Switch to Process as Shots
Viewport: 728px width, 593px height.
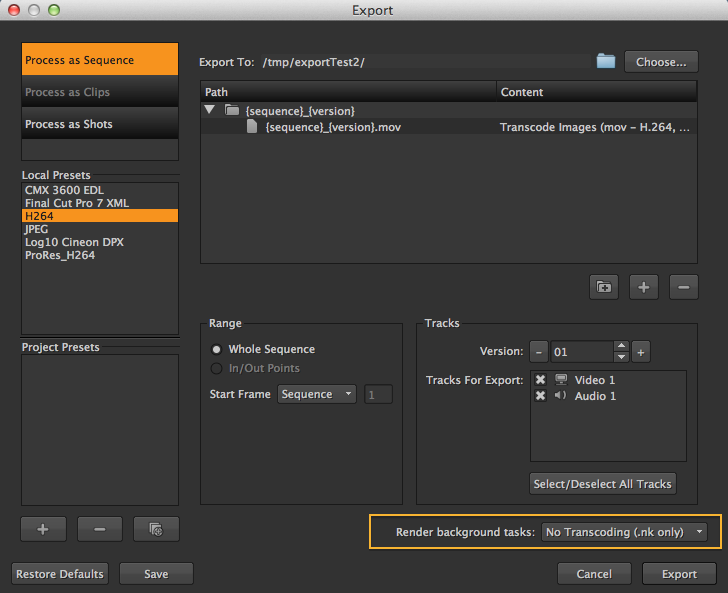click(99, 124)
